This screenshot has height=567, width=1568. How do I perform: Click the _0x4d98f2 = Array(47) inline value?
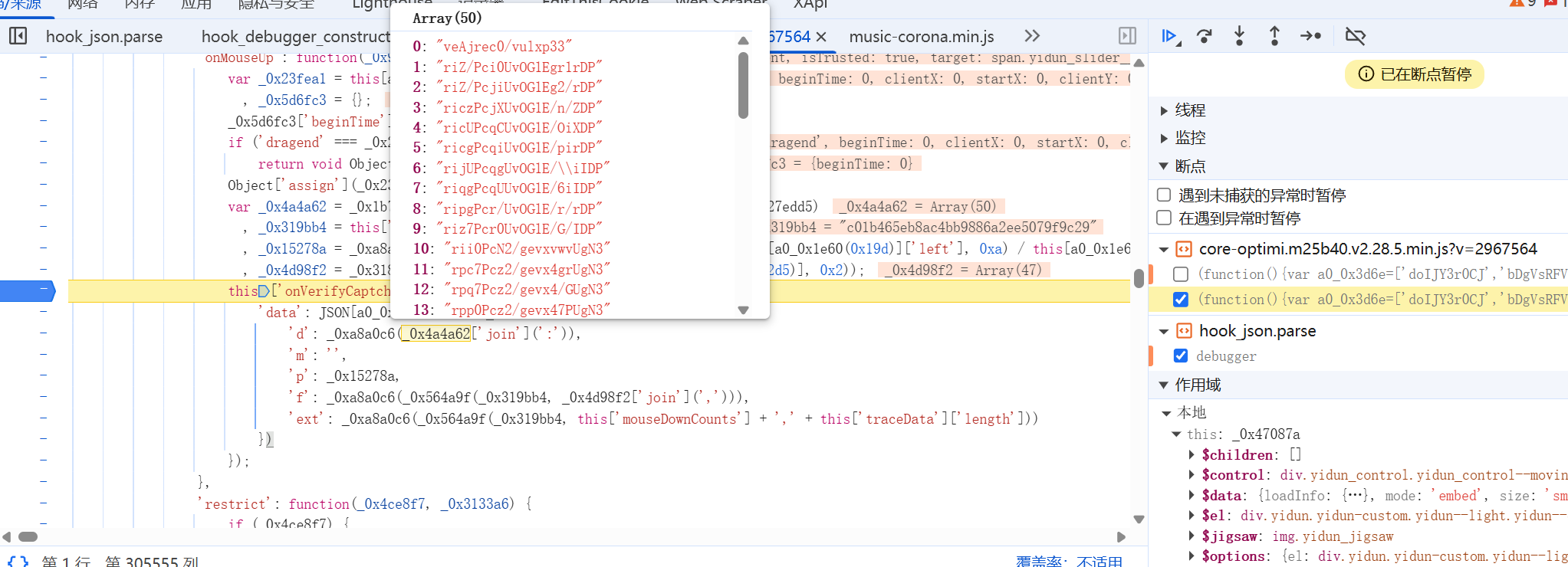tap(963, 270)
